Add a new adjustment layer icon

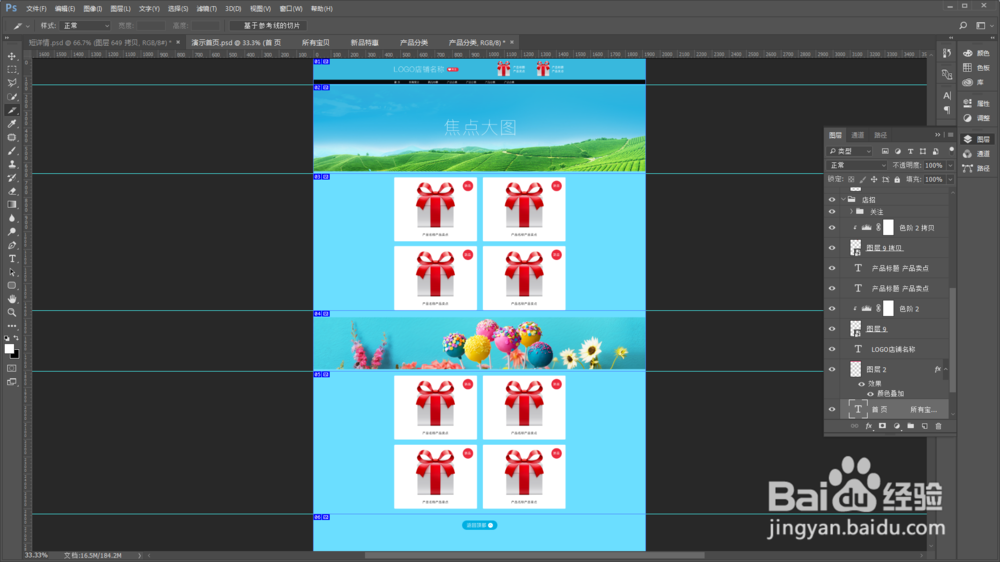pyautogui.click(x=897, y=426)
